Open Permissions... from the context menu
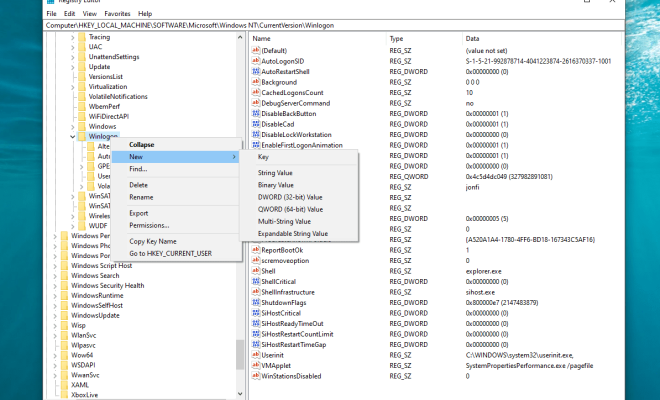Viewport: 660px width, 400px height. pos(176,225)
